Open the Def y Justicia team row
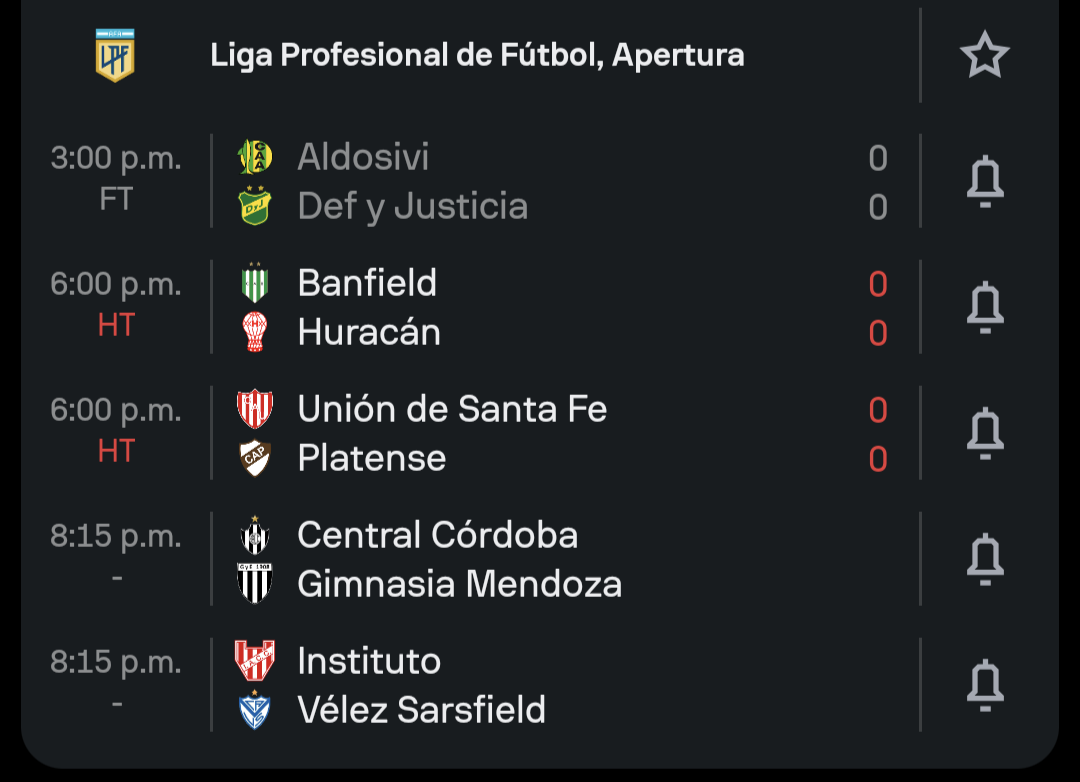The image size is (1080, 782). tap(563, 207)
